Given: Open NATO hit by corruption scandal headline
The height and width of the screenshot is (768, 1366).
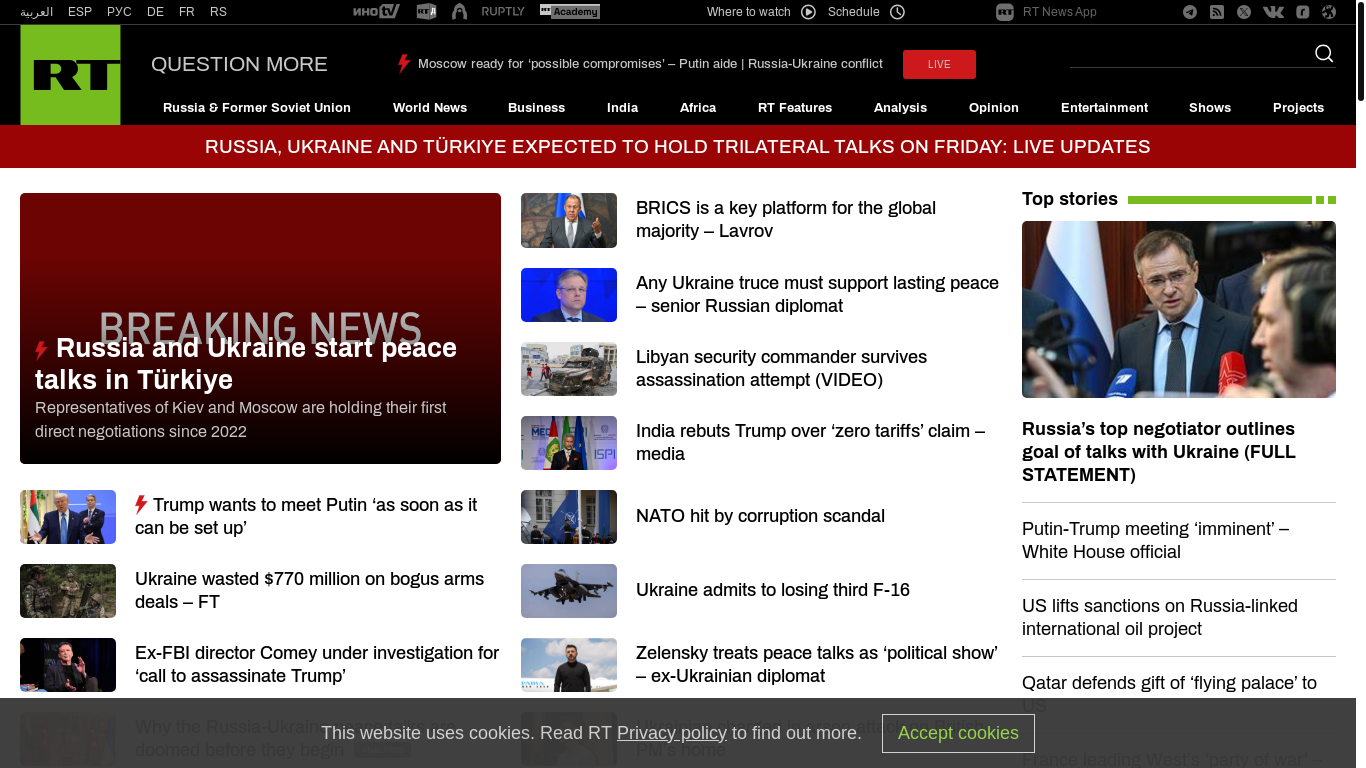Looking at the screenshot, I should tap(760, 516).
